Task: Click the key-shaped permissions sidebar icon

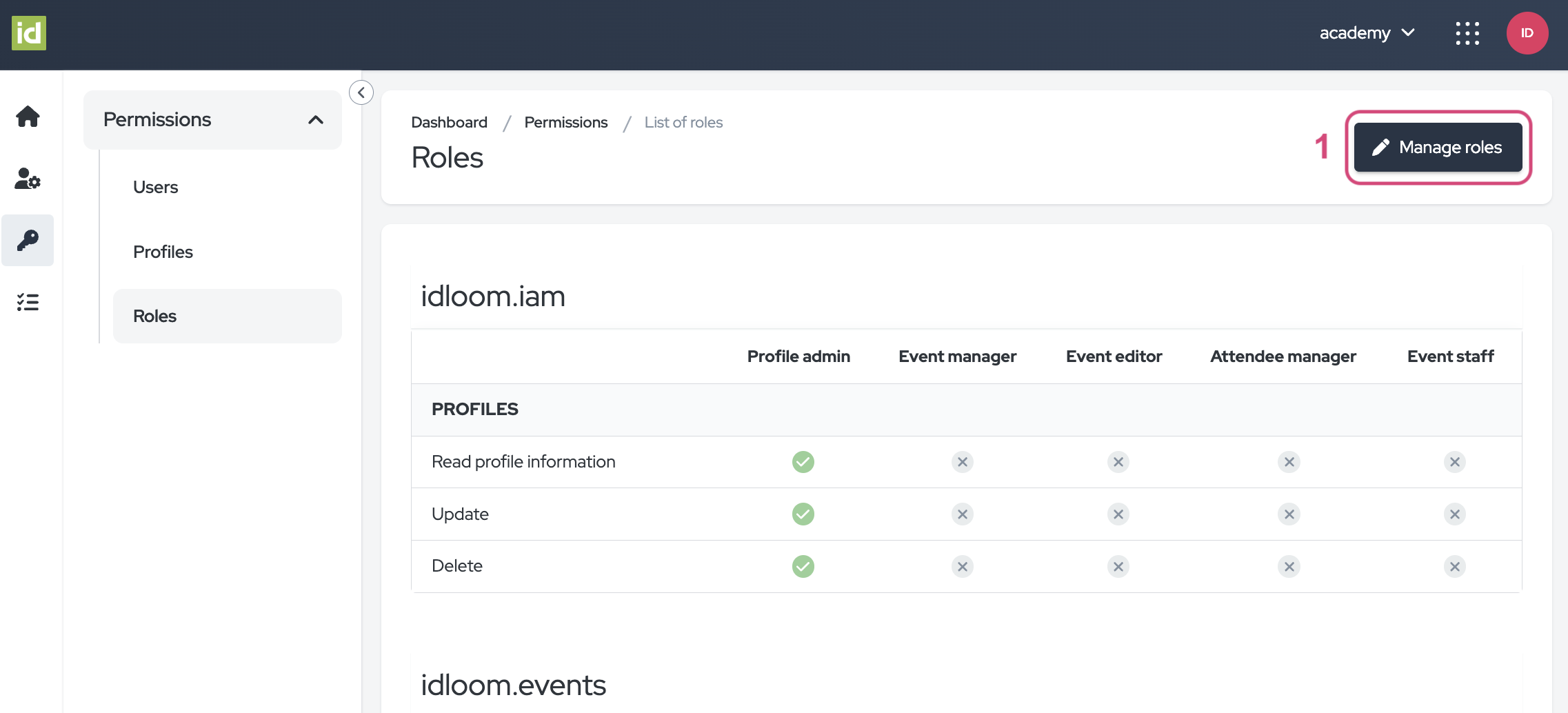Action: click(28, 240)
